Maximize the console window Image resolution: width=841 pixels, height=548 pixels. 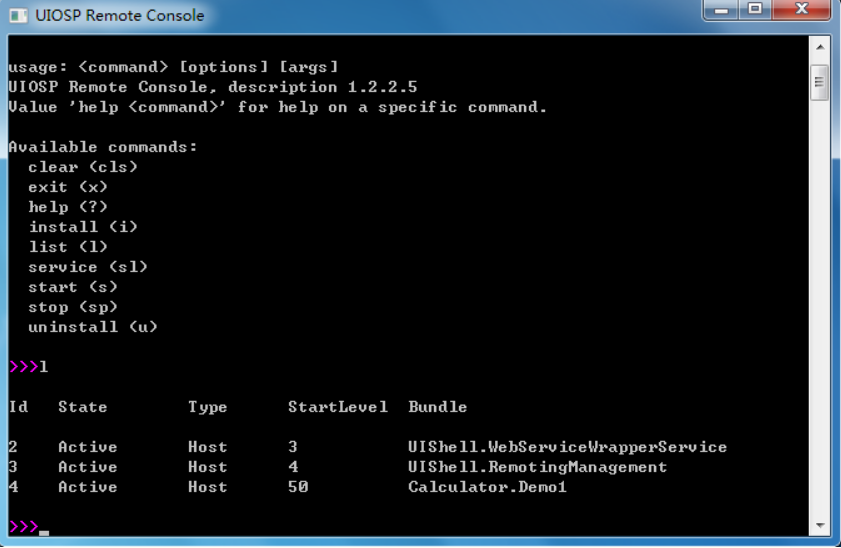tap(755, 9)
